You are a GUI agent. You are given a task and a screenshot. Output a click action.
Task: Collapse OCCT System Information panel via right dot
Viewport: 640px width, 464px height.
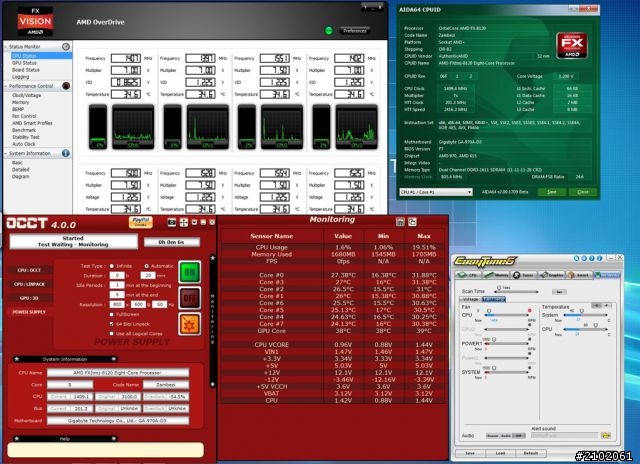click(x=114, y=359)
